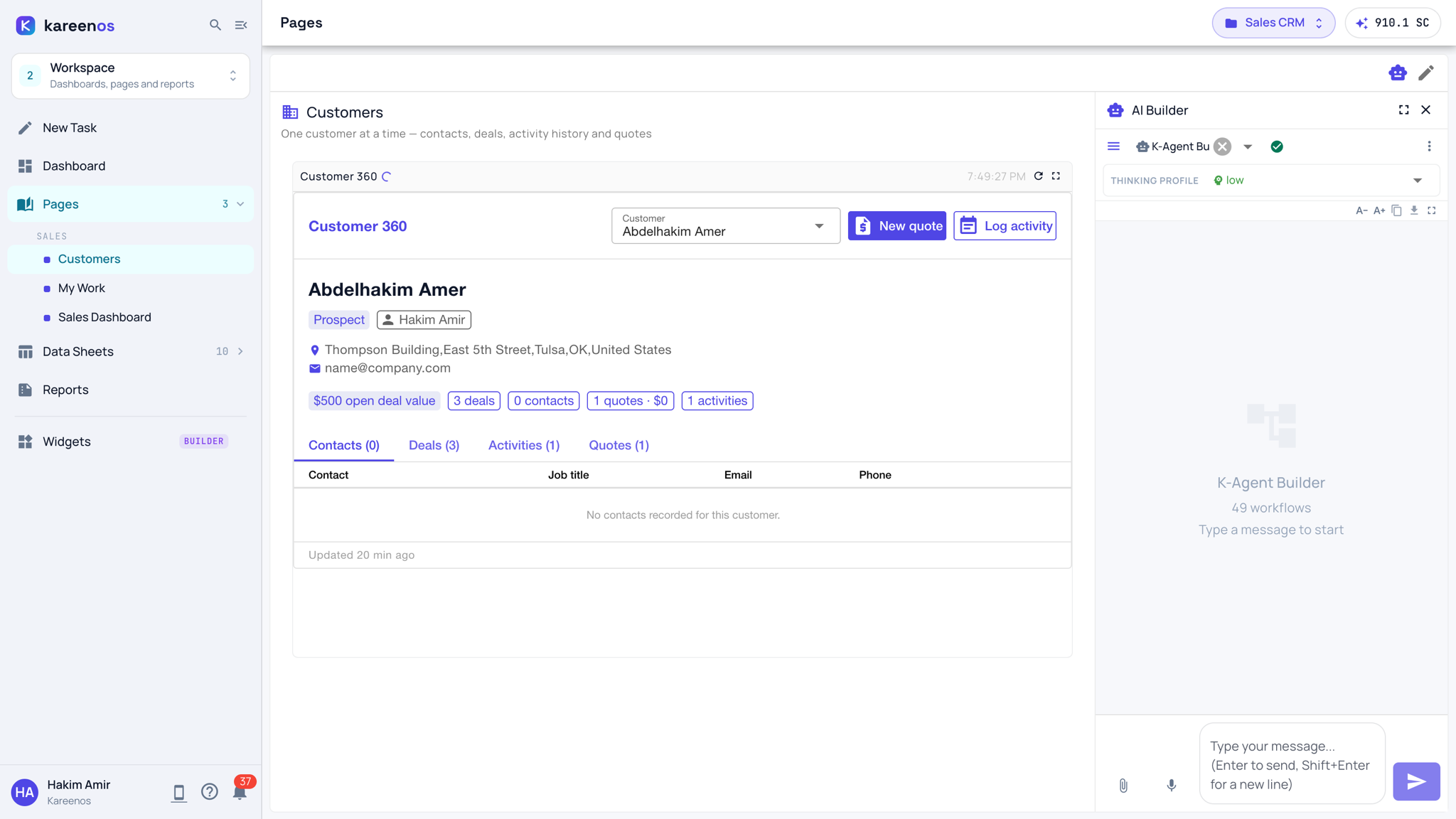The height and width of the screenshot is (819, 1456).
Task: Switch to the Activities (1) tab
Action: point(524,445)
